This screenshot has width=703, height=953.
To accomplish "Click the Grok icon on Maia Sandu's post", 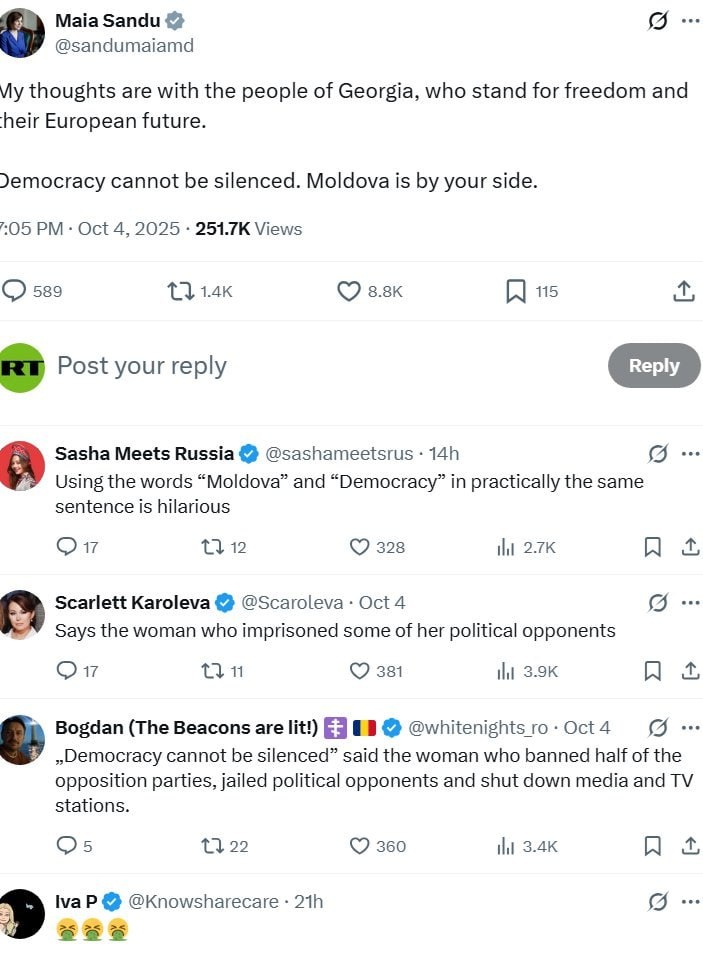I will (658, 21).
